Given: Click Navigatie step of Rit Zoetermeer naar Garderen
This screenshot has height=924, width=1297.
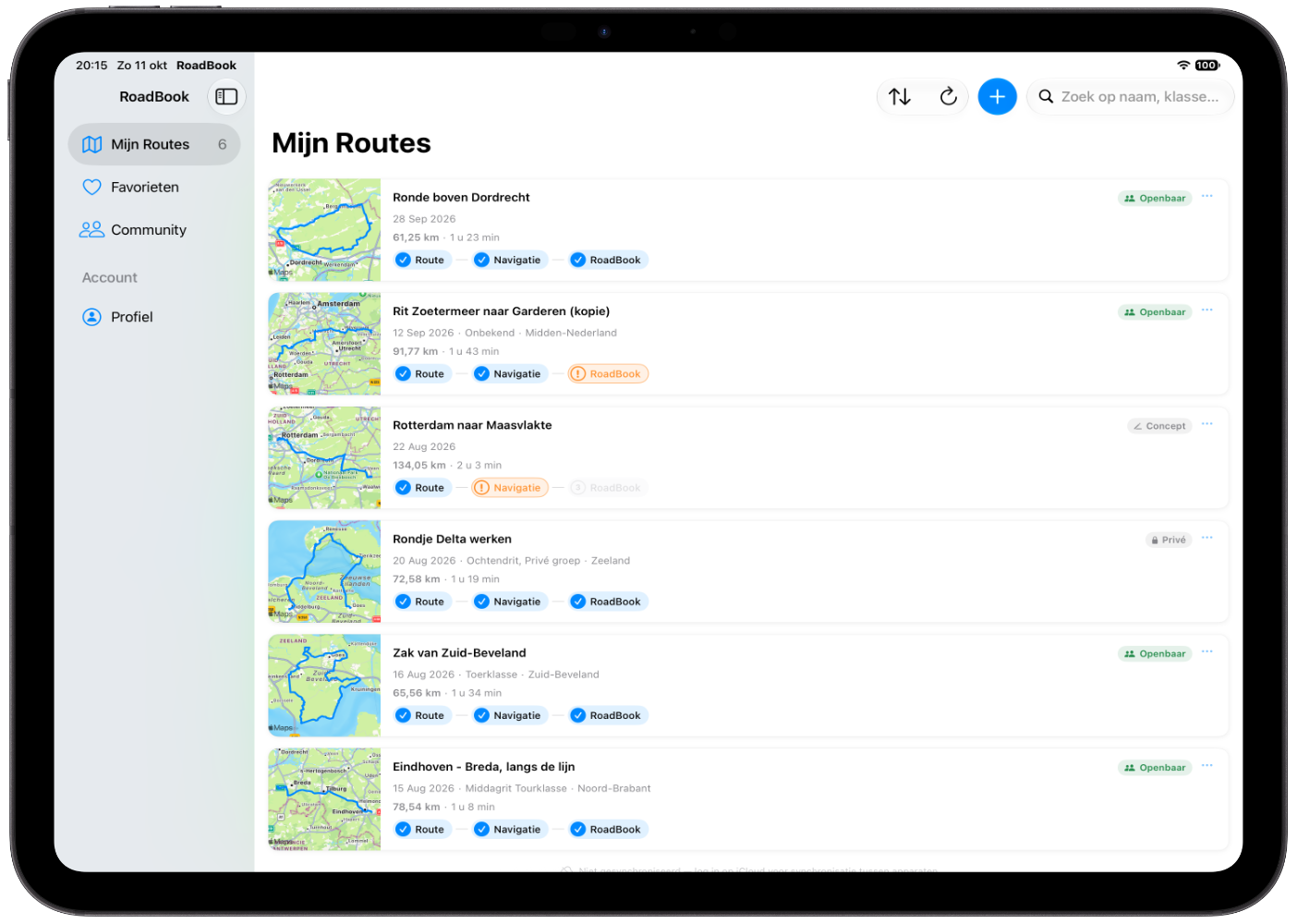Looking at the screenshot, I should point(508,373).
